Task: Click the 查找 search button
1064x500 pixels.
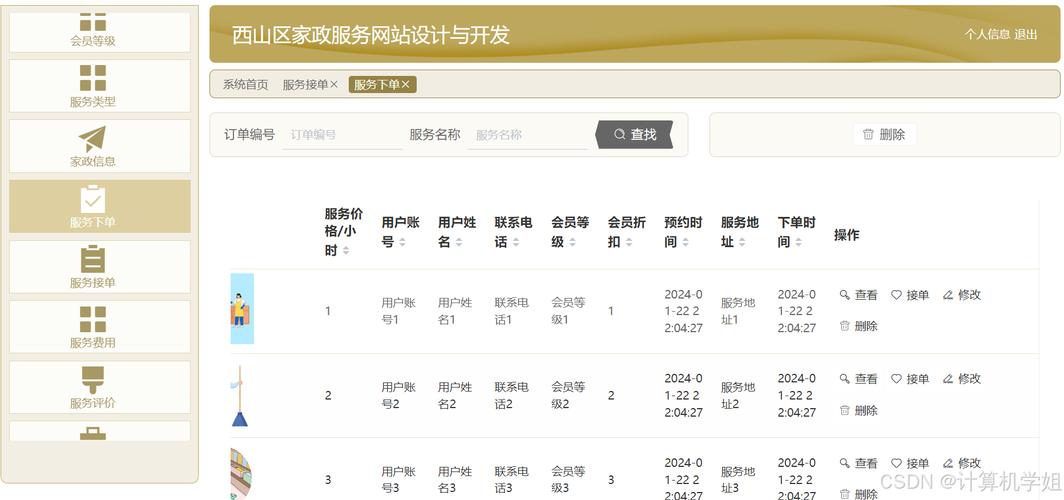Action: coord(634,134)
